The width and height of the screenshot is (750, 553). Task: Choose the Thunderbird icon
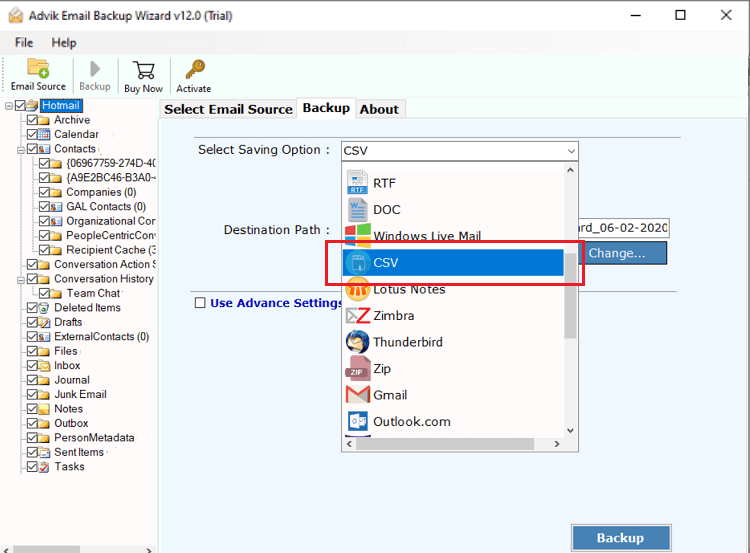coord(357,342)
